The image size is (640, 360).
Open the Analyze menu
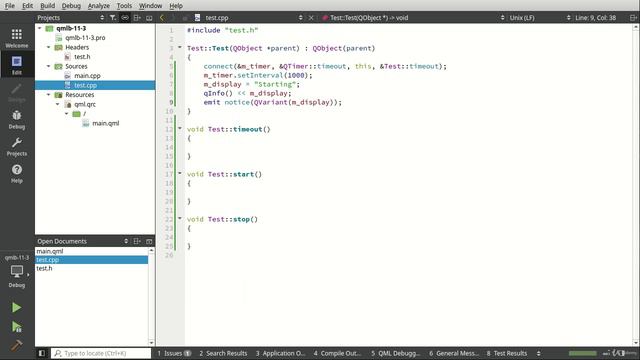[x=99, y=6]
